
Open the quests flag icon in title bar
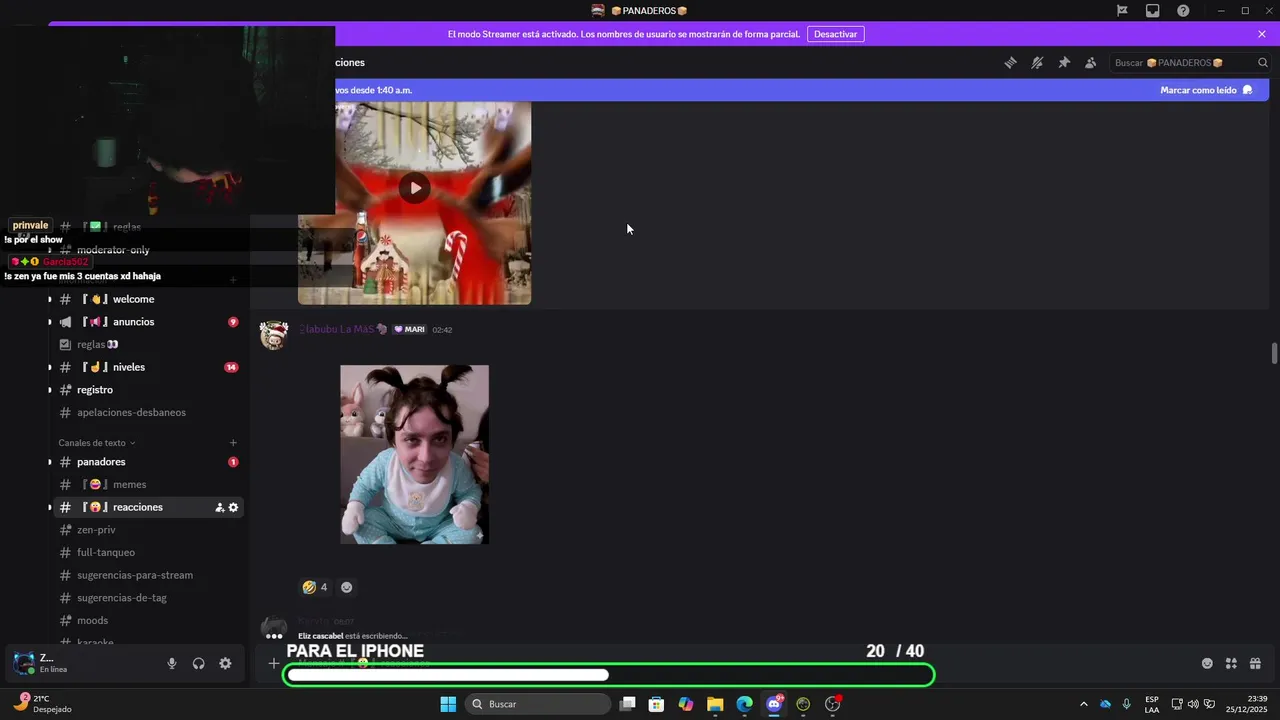coord(1122,10)
